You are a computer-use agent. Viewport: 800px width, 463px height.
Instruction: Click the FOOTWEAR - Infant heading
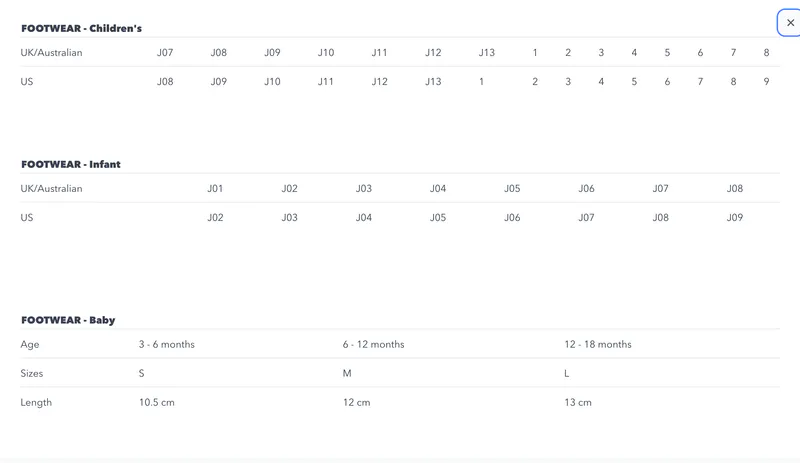pyautogui.click(x=71, y=164)
